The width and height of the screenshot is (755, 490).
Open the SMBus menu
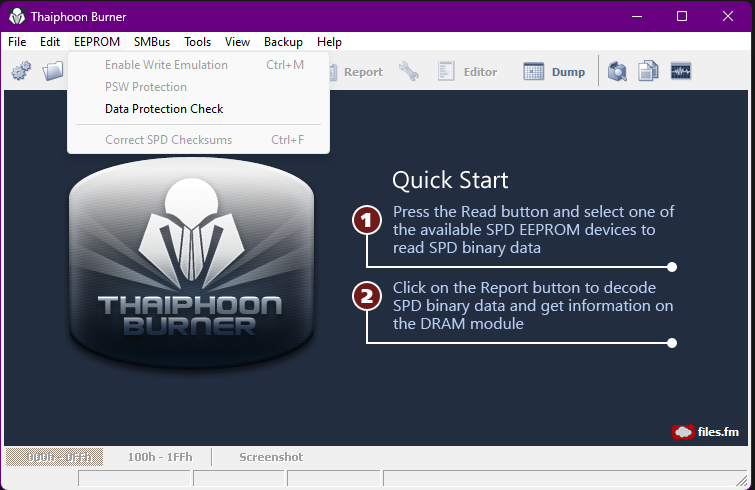(152, 42)
